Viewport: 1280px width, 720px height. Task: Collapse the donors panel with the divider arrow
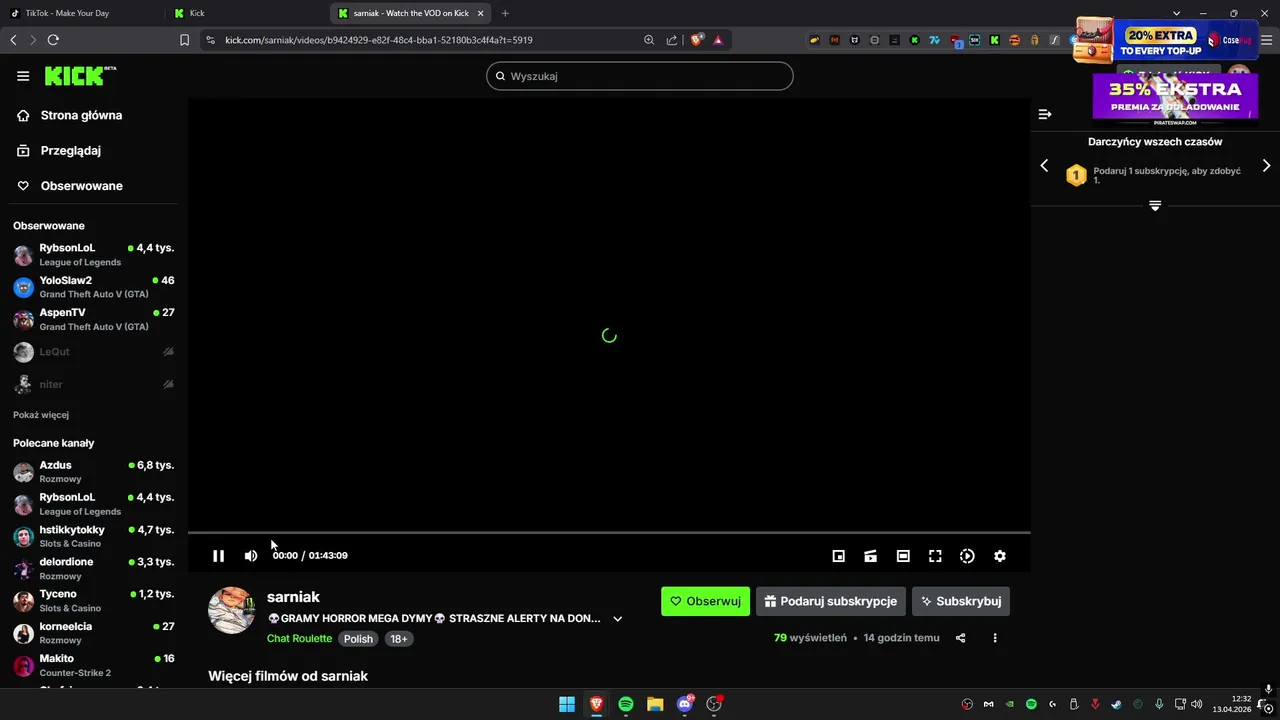point(1155,206)
